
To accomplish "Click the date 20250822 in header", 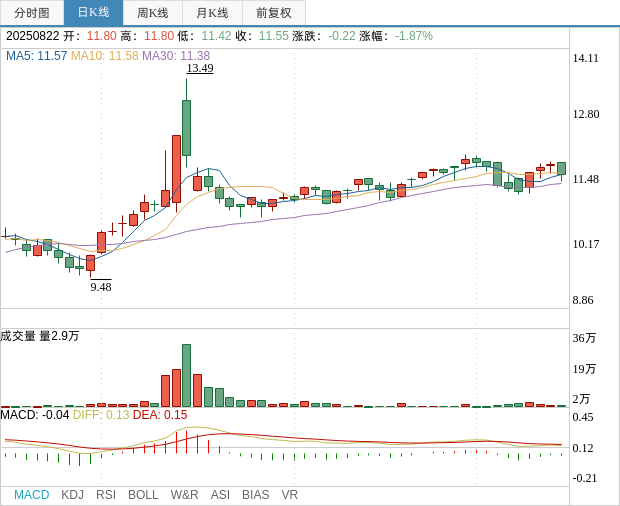I will click(x=32, y=36).
